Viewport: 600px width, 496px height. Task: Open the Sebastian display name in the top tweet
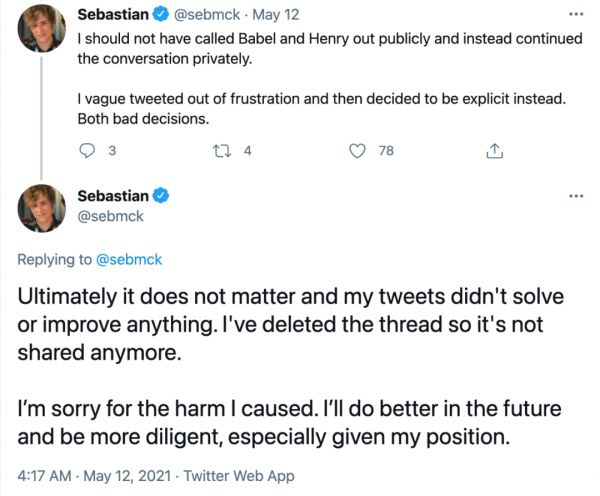point(111,16)
